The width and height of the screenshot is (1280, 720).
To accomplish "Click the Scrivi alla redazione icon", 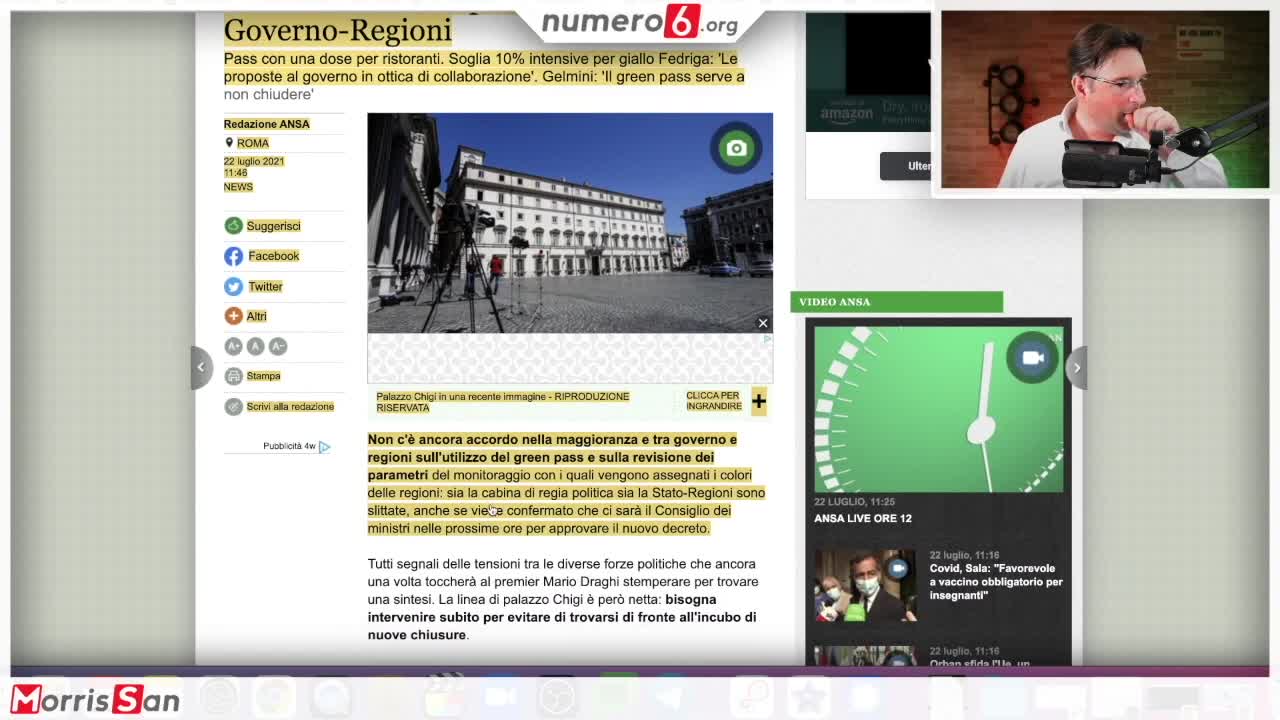I will pos(233,406).
